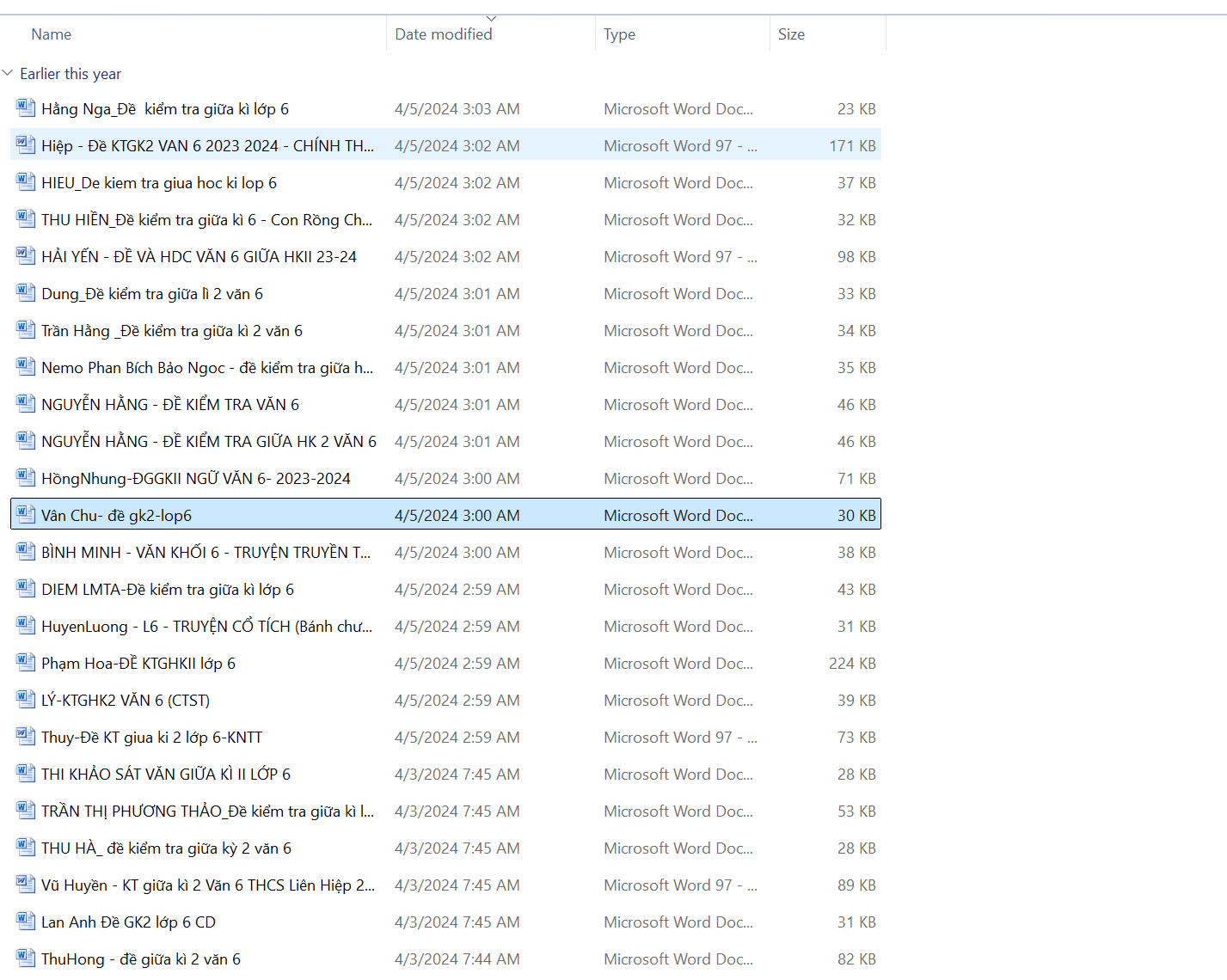The width and height of the screenshot is (1227, 980).
Task: Select LÝ-KTGHK2 VĂN 6 (CTST) file name
Action: (126, 701)
